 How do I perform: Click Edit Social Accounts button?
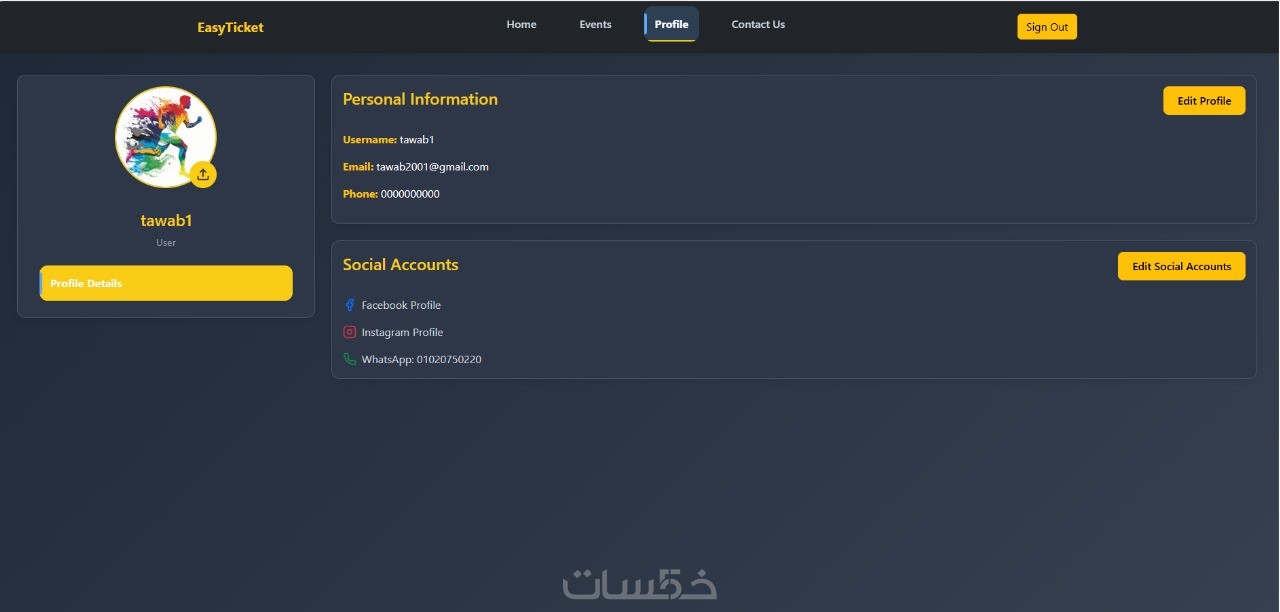click(1181, 266)
